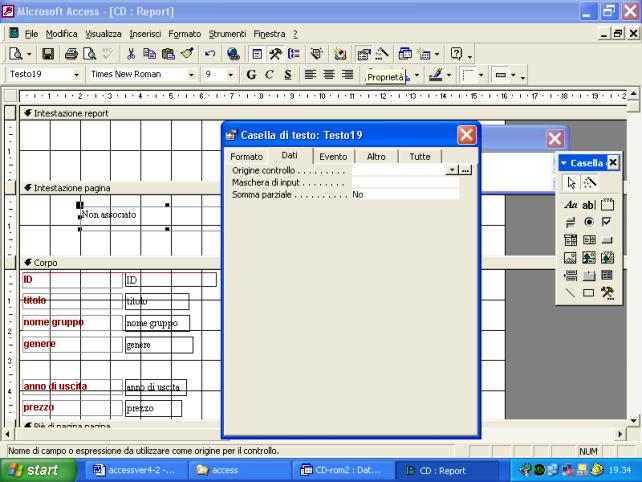Select the Check Box tool in toolbox
The height and width of the screenshot is (482, 642).
point(607,222)
